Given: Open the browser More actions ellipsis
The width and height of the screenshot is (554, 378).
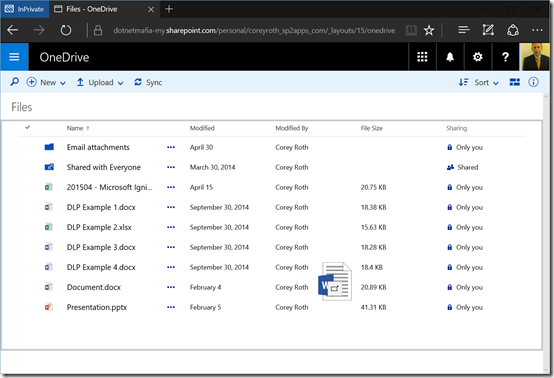Looking at the screenshot, I should tap(537, 30).
